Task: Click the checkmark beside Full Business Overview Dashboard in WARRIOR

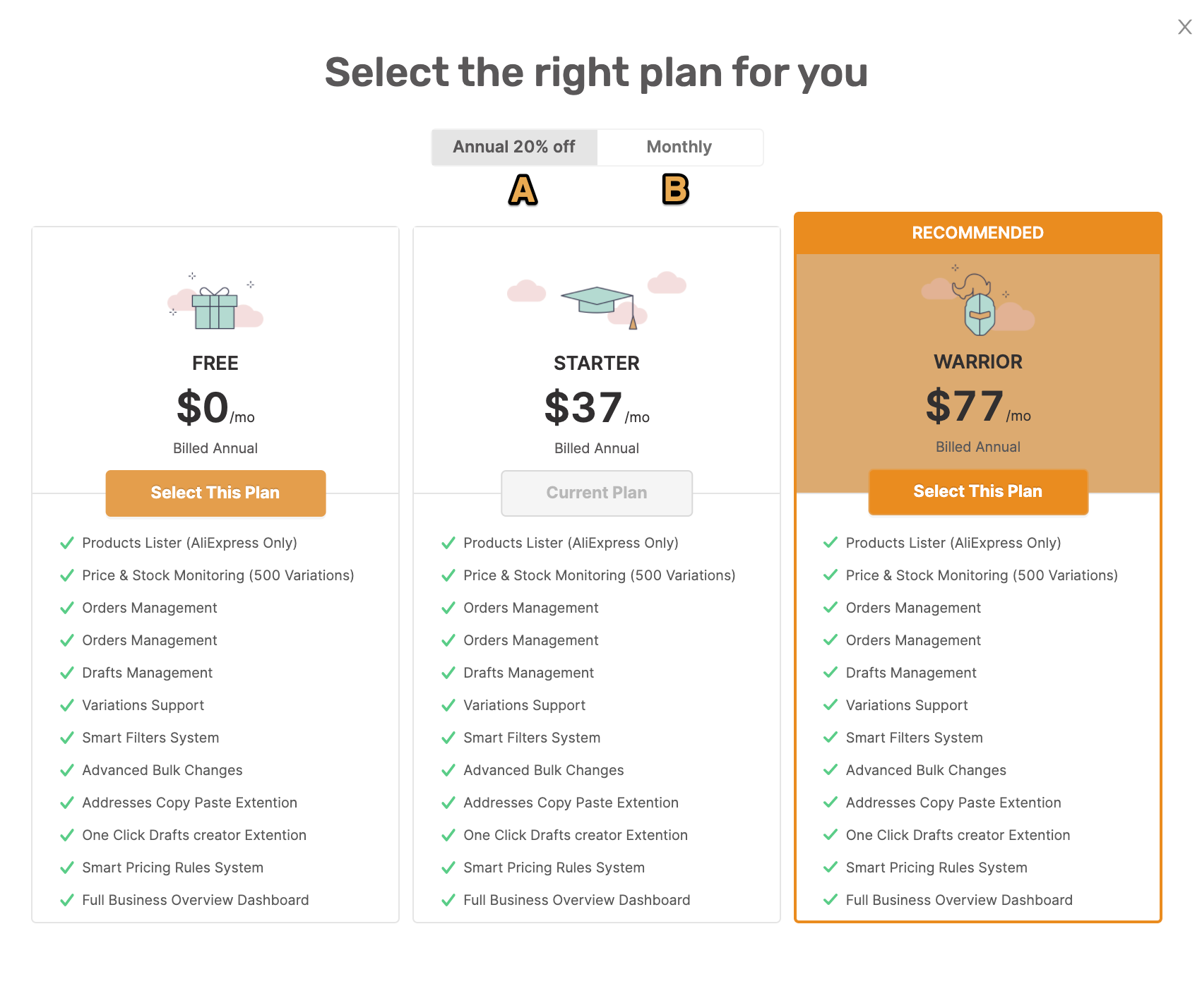Action: 831,900
